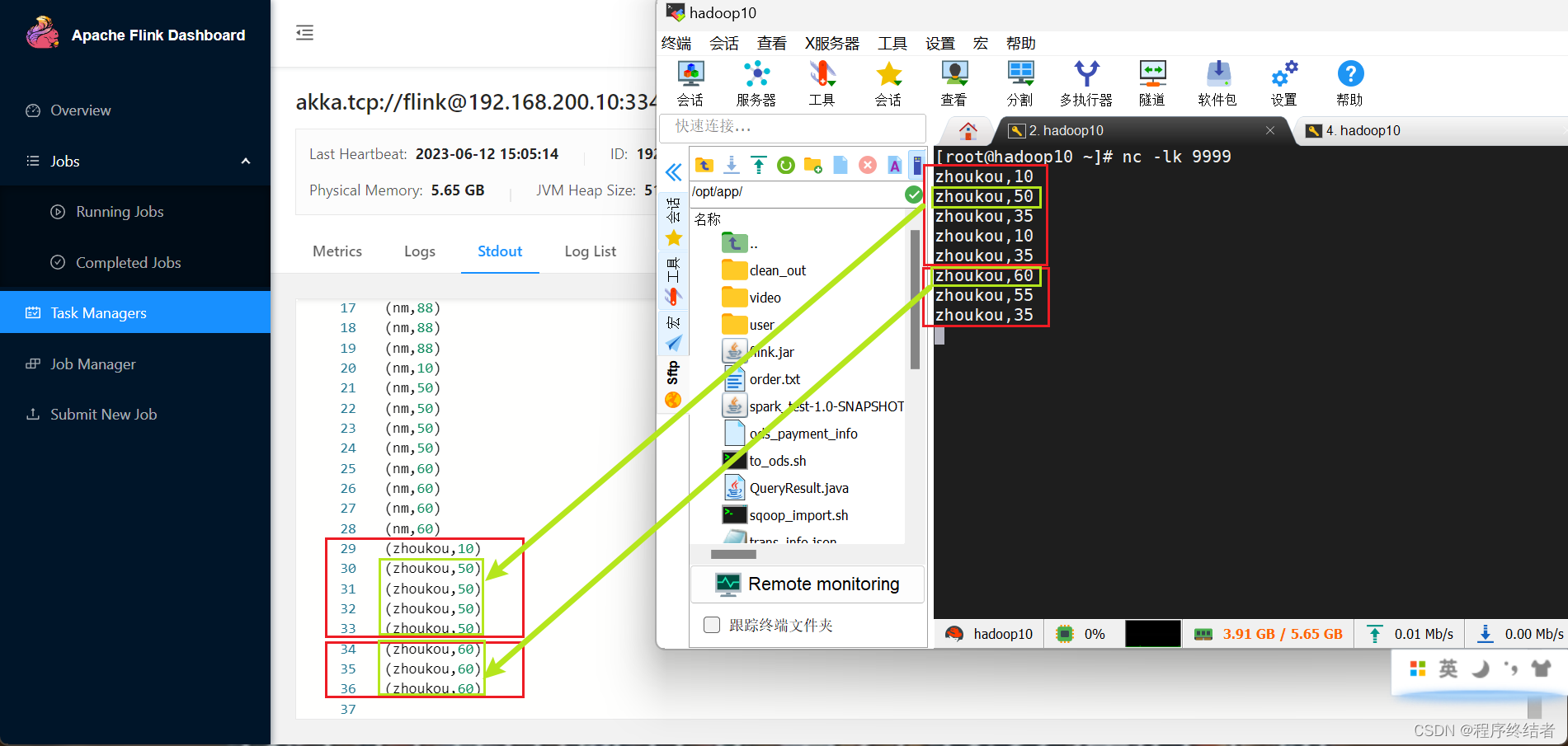Click the Apache Flink squirrel logo
The height and width of the screenshot is (746, 1568).
[42, 34]
